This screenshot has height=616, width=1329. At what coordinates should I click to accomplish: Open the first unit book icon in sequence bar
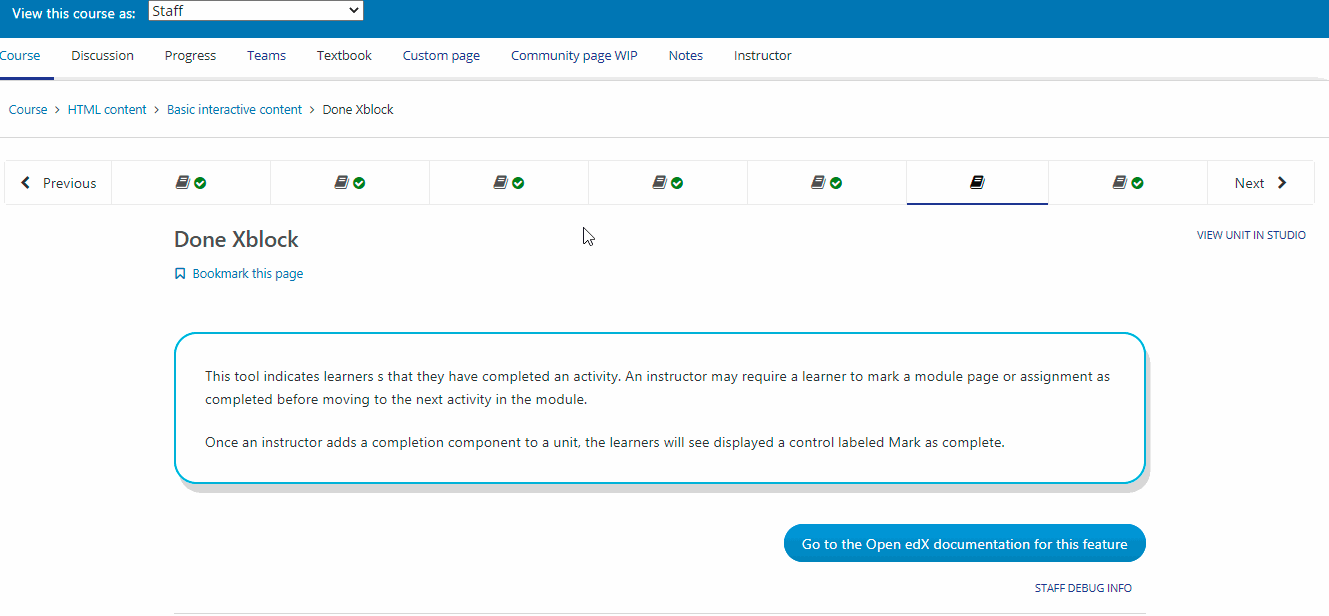[183, 183]
